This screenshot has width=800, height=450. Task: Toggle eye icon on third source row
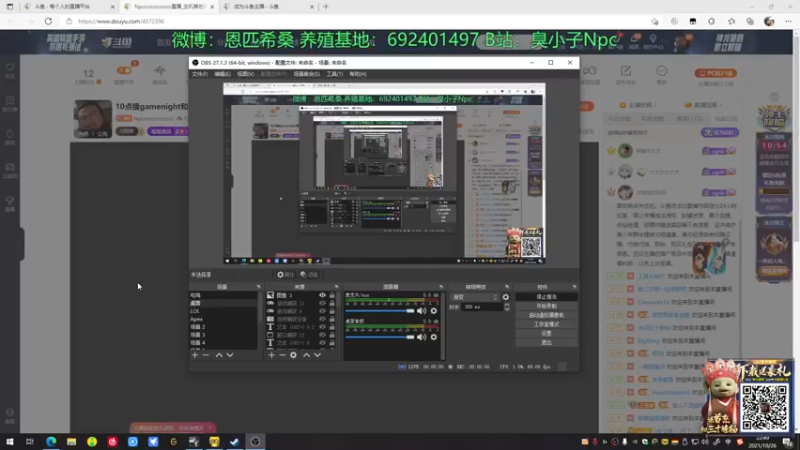coord(322,311)
